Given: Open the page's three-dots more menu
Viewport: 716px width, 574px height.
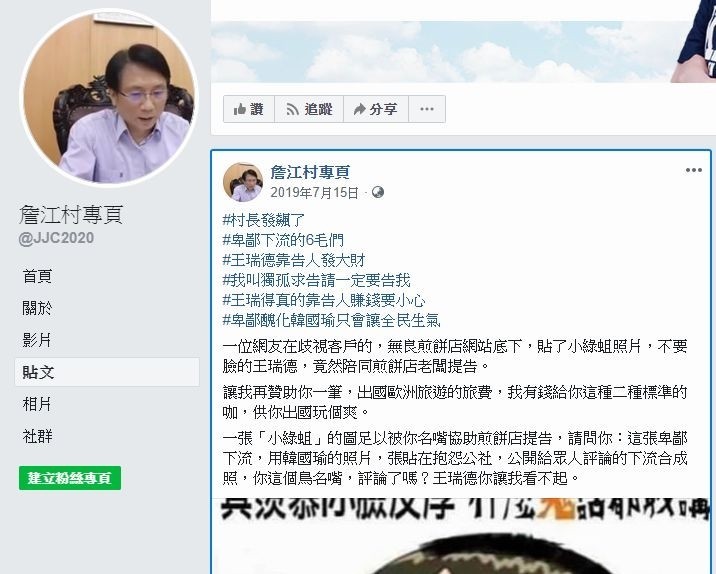Looking at the screenshot, I should tap(427, 109).
